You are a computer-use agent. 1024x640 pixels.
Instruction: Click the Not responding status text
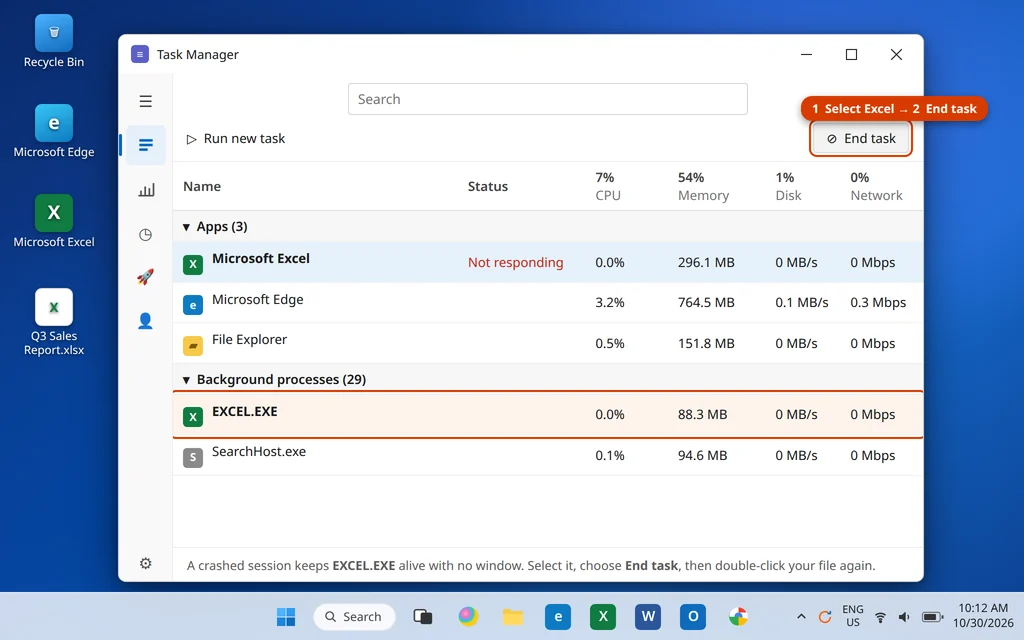pyautogui.click(x=515, y=263)
